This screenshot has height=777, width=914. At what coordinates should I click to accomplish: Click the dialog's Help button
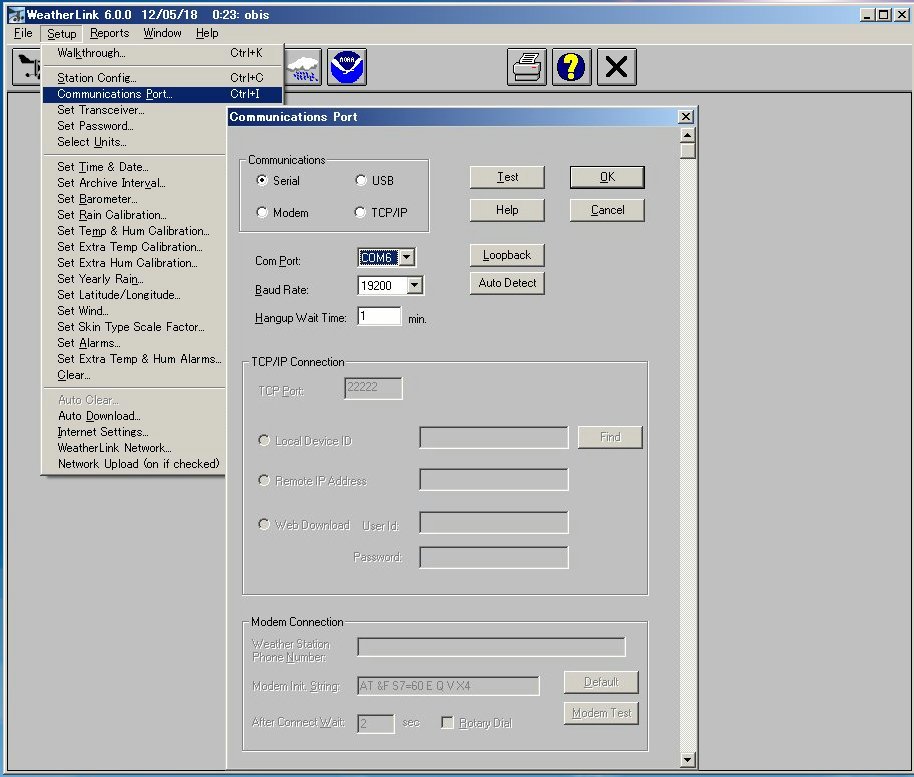(x=507, y=210)
